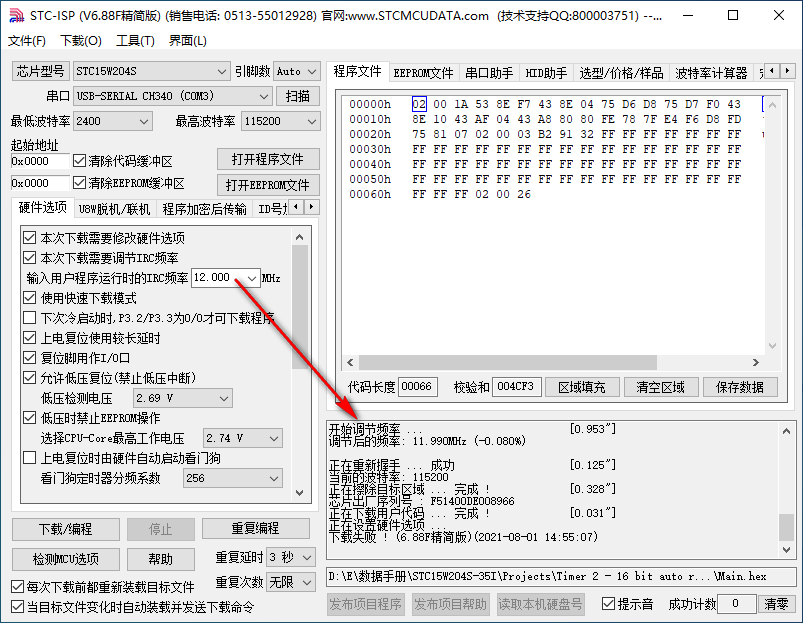803x623 pixels.
Task: Toggle 提示音 checkbox
Action: point(608,604)
